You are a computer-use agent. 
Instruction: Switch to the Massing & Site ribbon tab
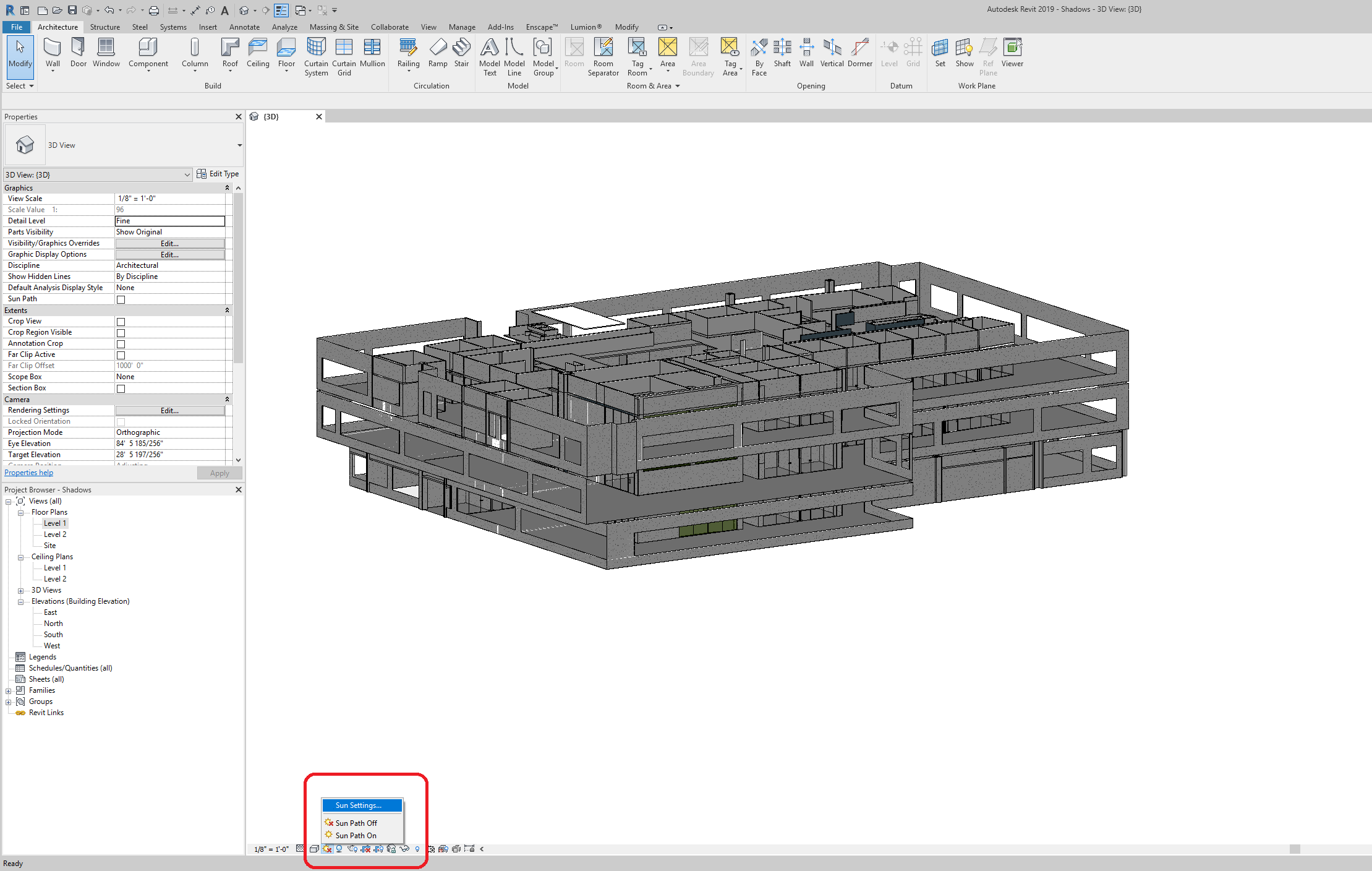click(x=334, y=27)
